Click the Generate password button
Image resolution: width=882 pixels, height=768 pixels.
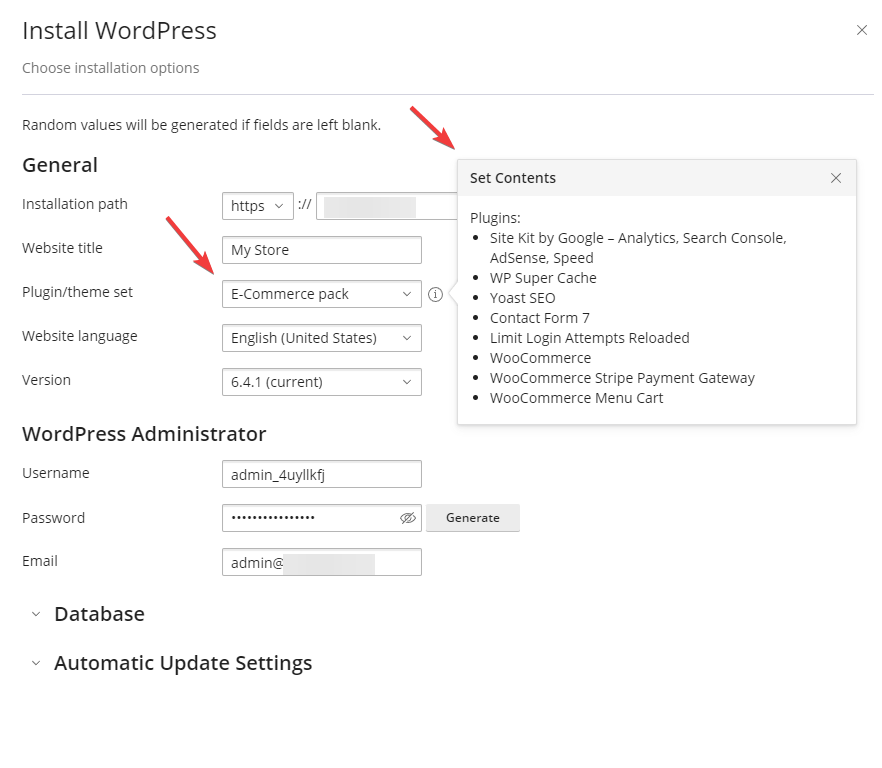tap(472, 518)
